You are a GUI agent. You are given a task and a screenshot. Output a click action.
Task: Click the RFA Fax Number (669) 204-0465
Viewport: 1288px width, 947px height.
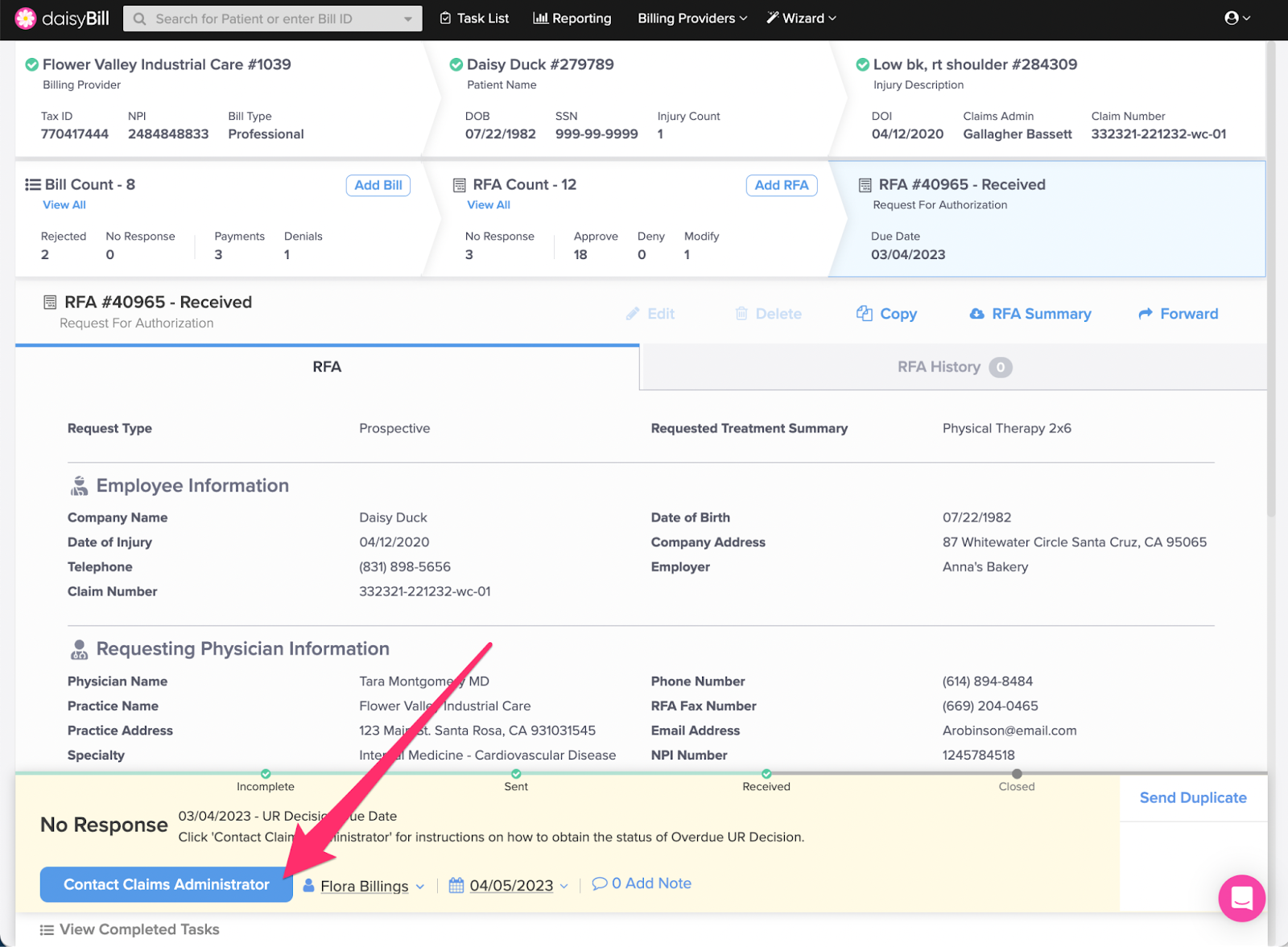click(990, 706)
